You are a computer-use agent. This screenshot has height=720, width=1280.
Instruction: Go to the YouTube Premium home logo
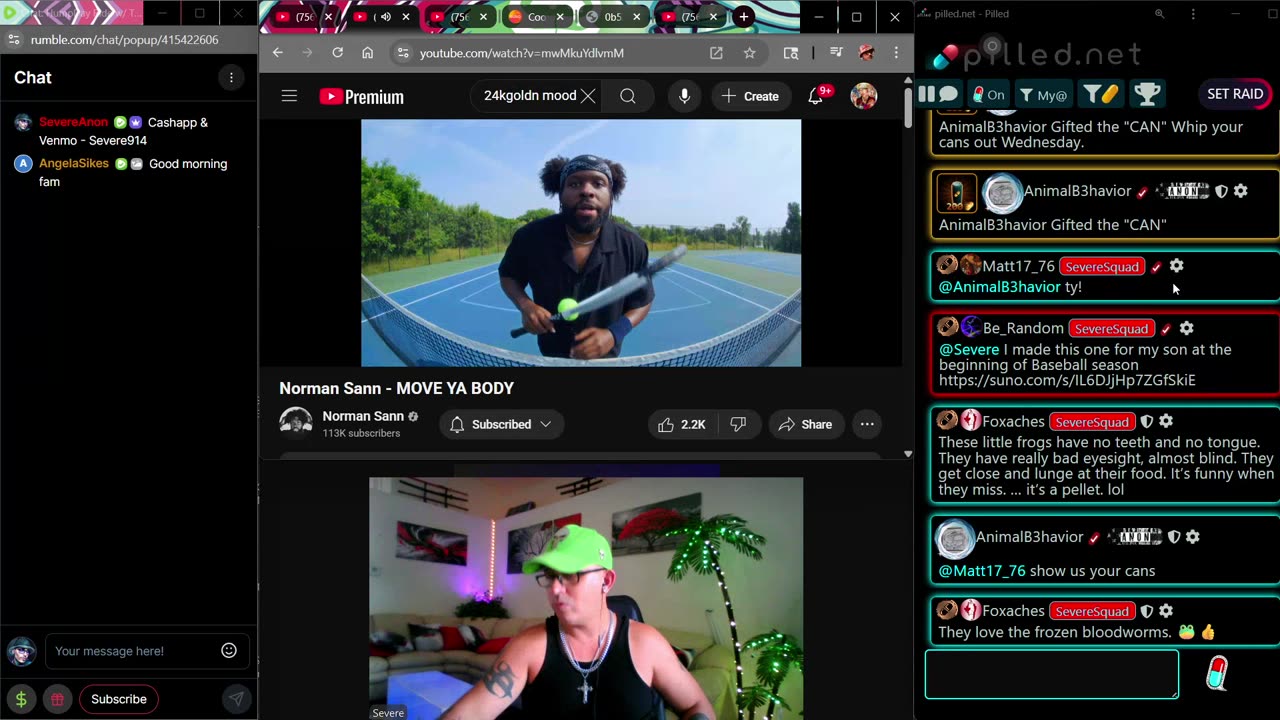362,97
